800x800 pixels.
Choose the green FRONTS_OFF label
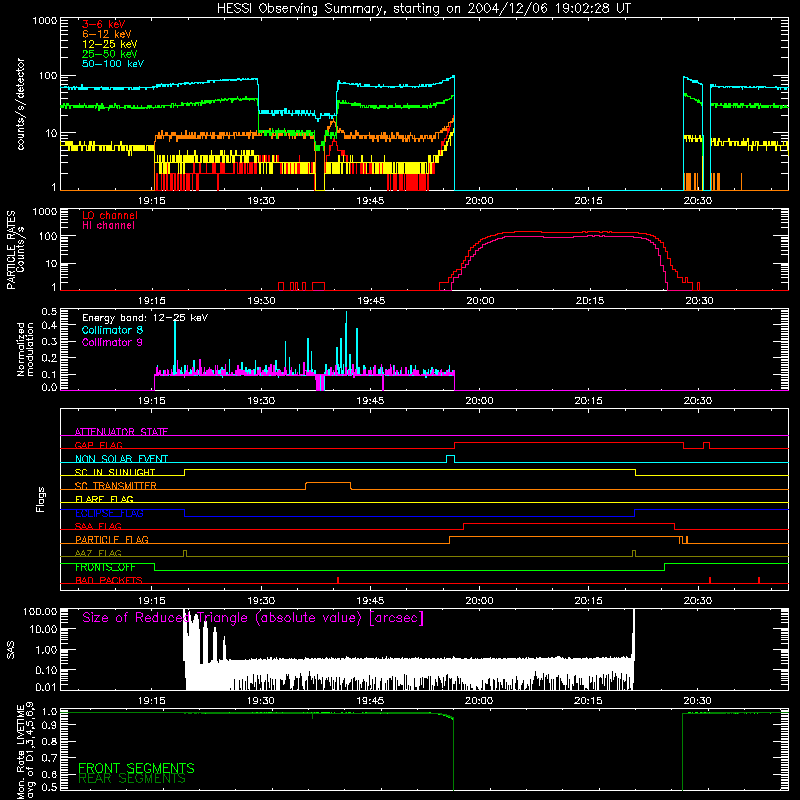[x=105, y=567]
